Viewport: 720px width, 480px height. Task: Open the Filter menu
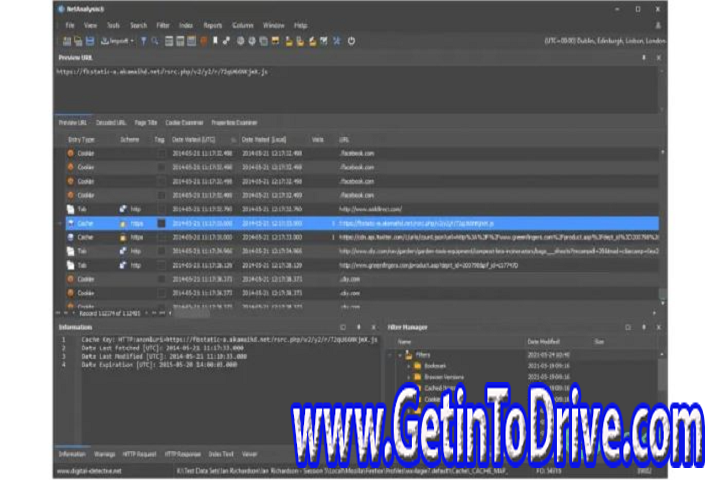(163, 26)
